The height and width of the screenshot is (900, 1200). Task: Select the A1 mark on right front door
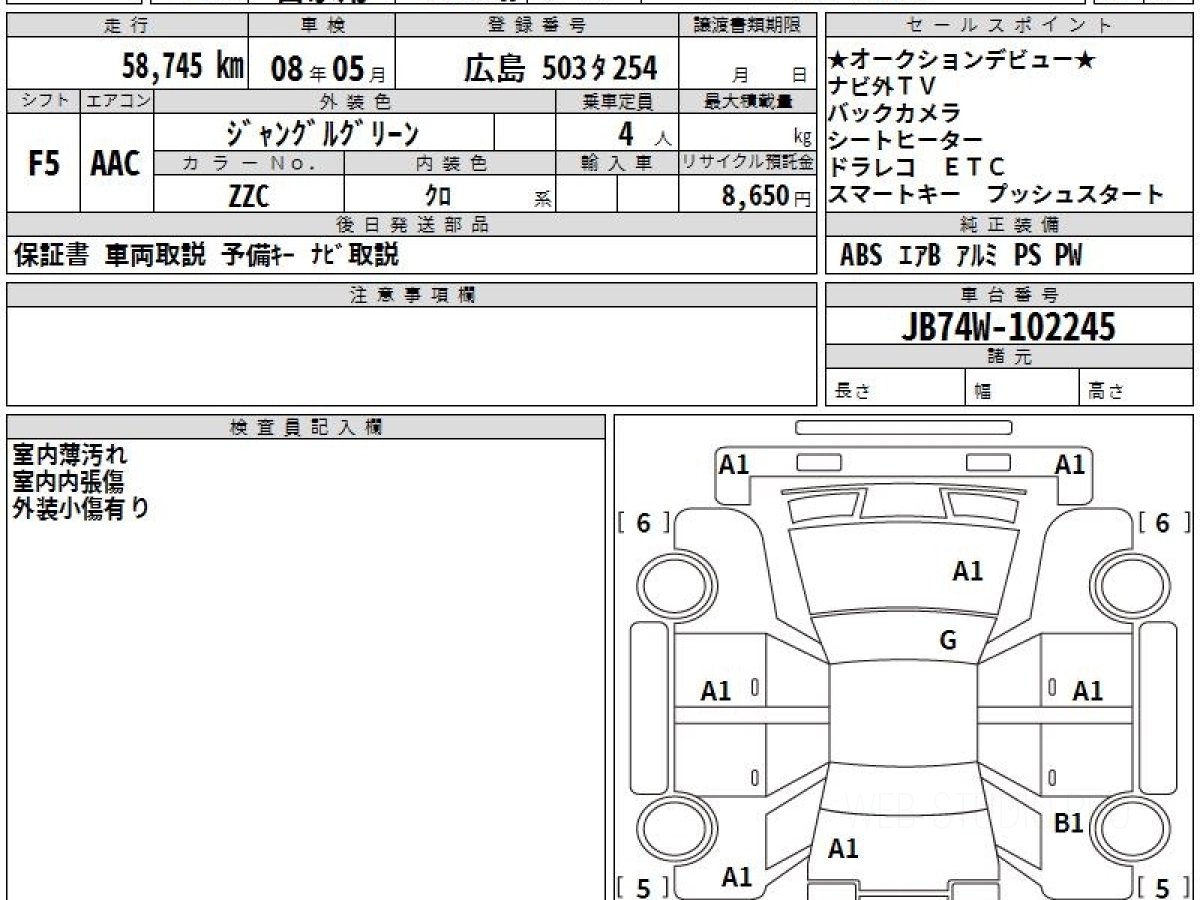pos(1087,691)
